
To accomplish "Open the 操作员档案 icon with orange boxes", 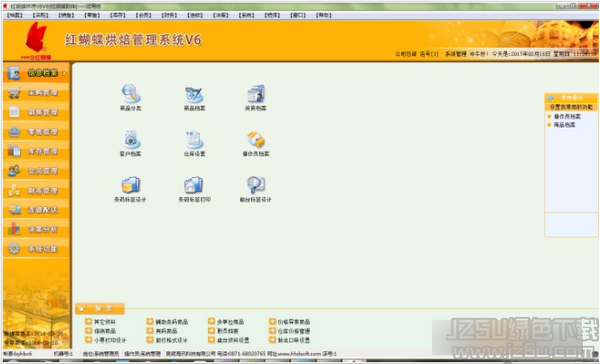I will tap(256, 139).
